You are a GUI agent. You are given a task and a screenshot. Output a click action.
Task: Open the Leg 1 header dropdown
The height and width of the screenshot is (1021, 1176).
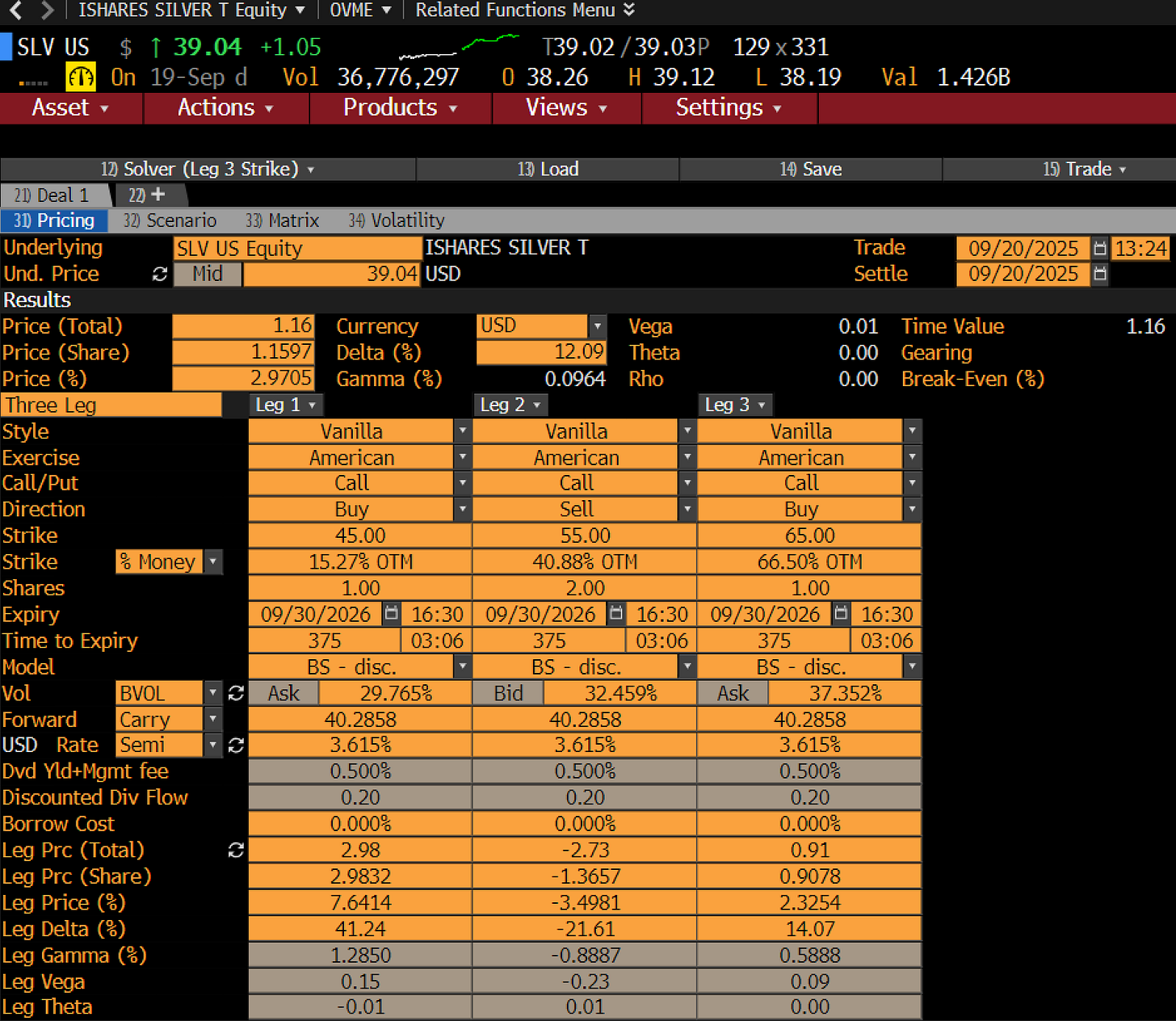(x=287, y=405)
